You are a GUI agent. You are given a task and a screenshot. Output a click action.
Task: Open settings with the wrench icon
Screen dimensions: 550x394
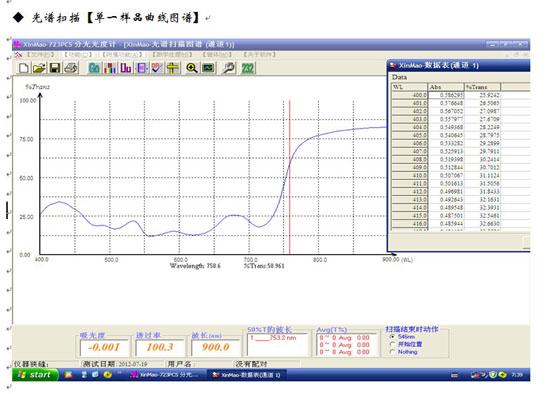(x=229, y=68)
